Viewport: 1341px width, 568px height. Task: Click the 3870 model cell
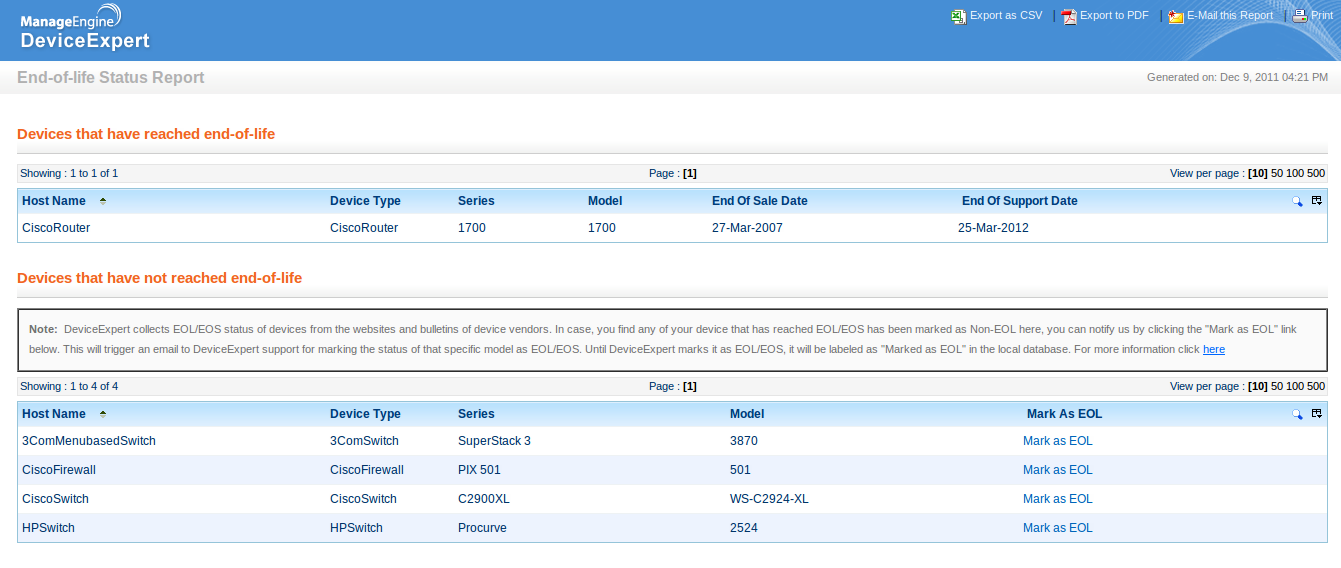[x=743, y=441]
